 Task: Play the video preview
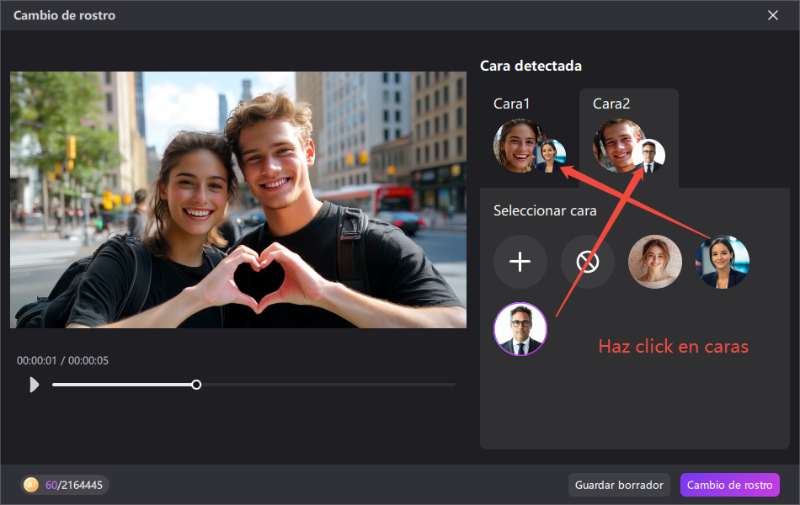coord(34,385)
